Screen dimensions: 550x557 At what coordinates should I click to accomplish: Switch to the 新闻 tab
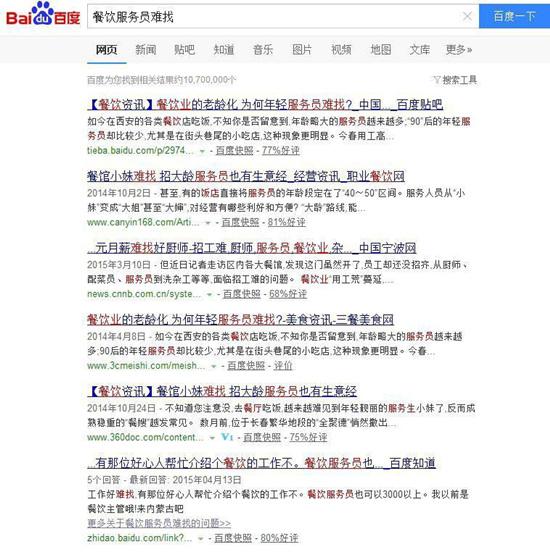[x=146, y=50]
